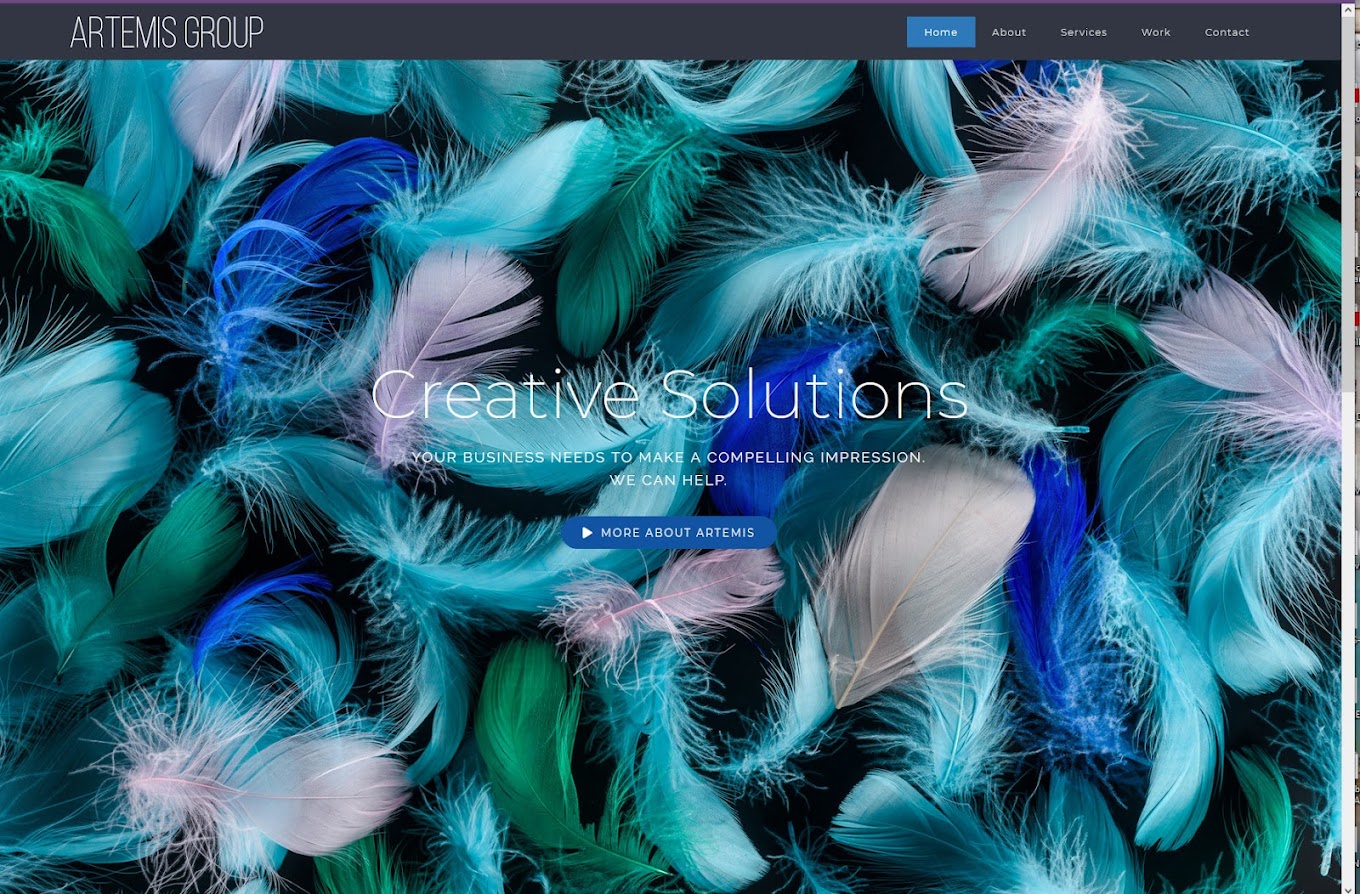1360x894 pixels.
Task: Click the vertical scrollbar thumb
Action: coord(1350,205)
